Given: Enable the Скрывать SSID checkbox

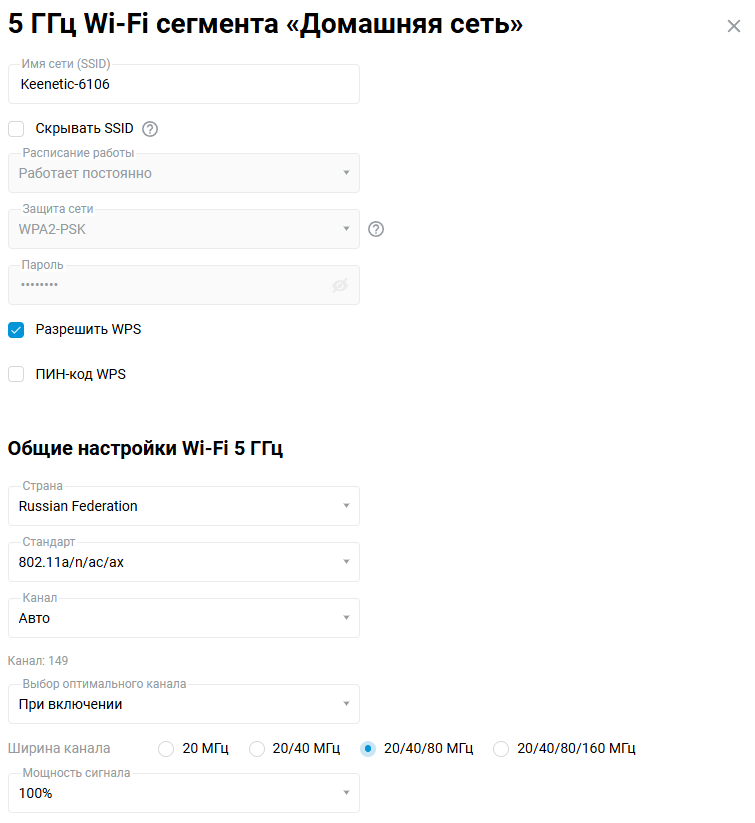Looking at the screenshot, I should point(16,129).
